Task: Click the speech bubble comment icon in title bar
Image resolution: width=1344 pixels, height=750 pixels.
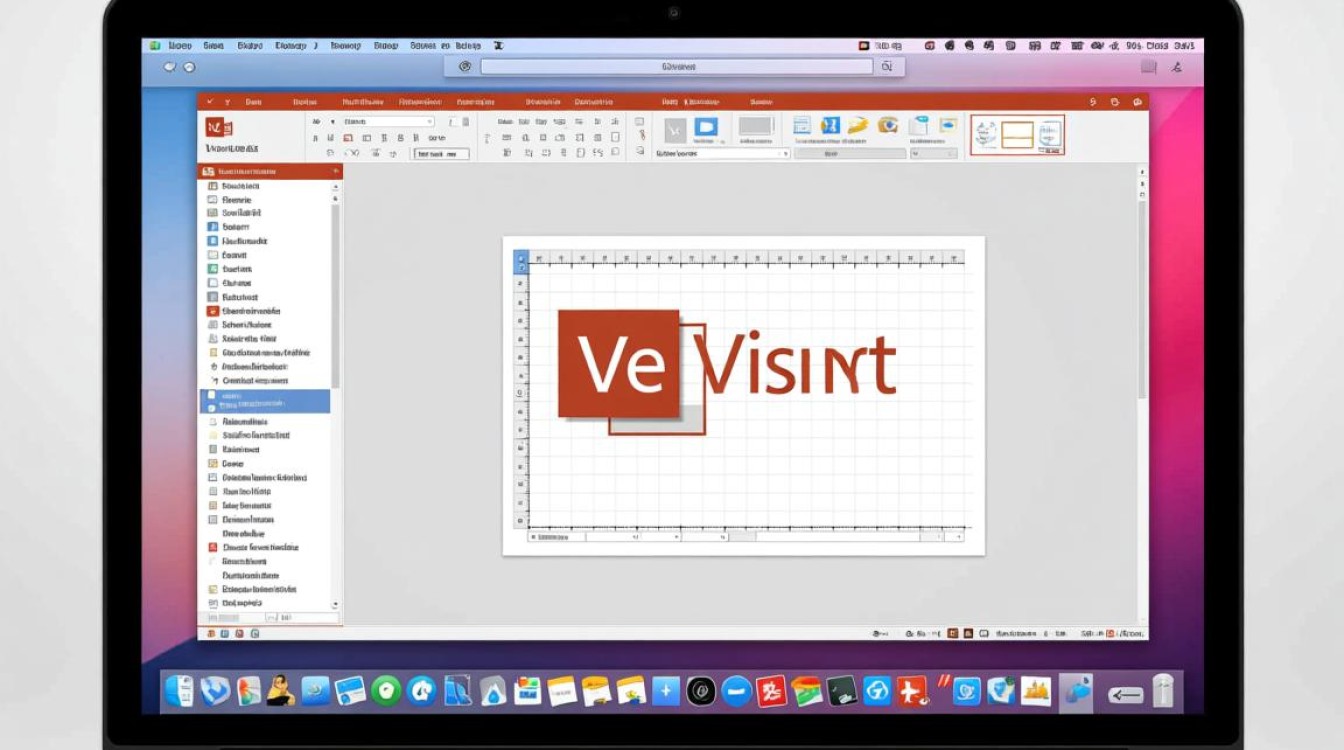Action: pyautogui.click(x=1138, y=102)
